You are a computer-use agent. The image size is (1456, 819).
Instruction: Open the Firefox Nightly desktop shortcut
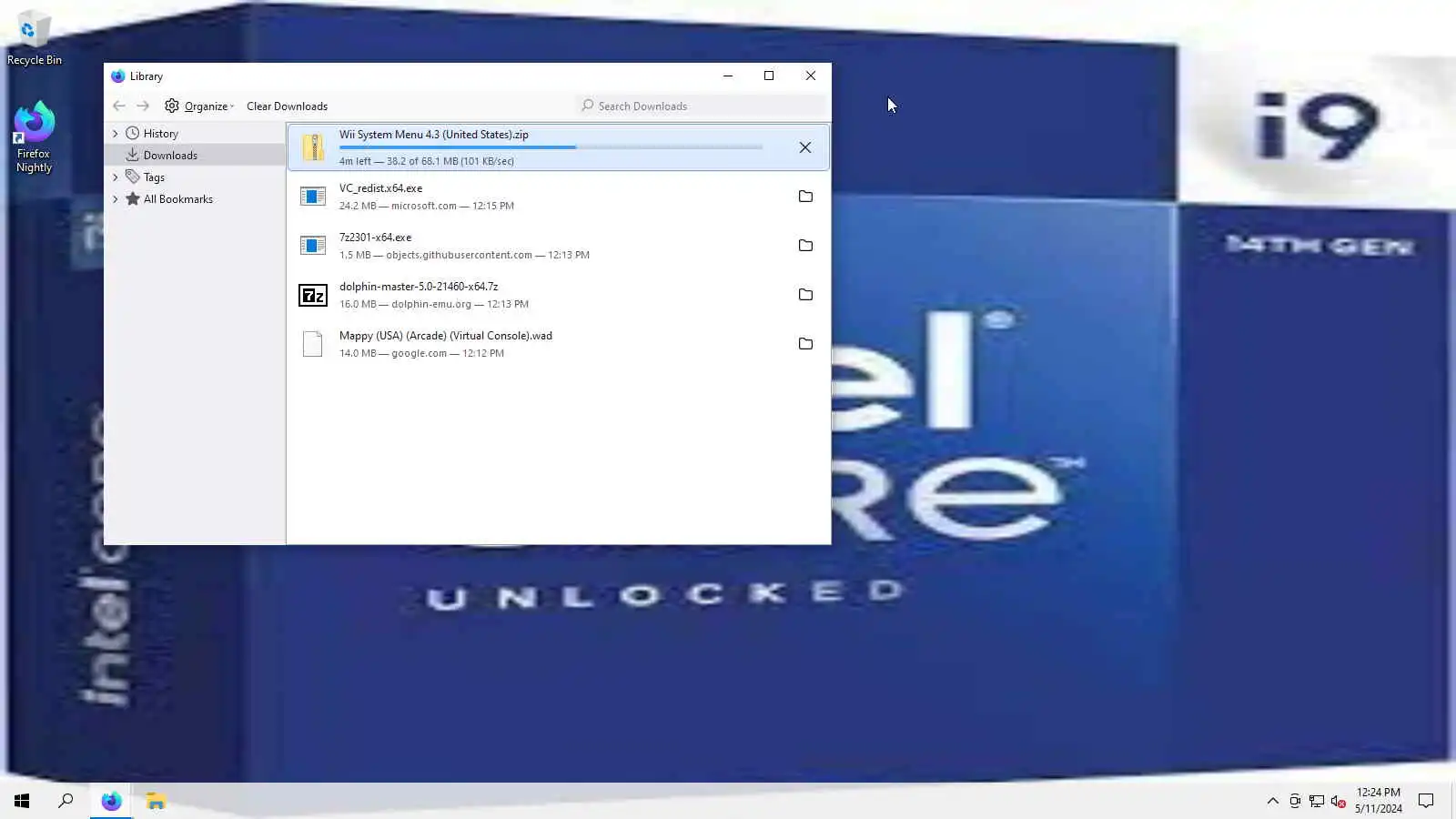point(35,137)
